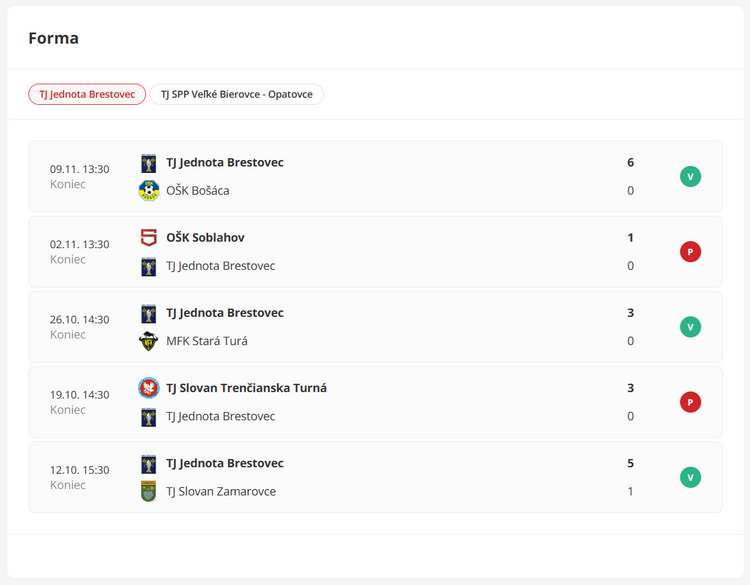
Task: Open the OŠK Soblahov team link
Action: click(205, 238)
